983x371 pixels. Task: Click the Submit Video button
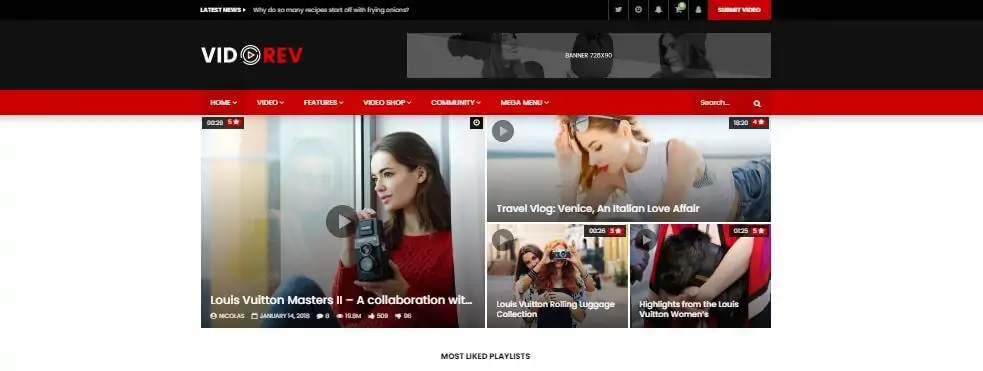point(739,10)
